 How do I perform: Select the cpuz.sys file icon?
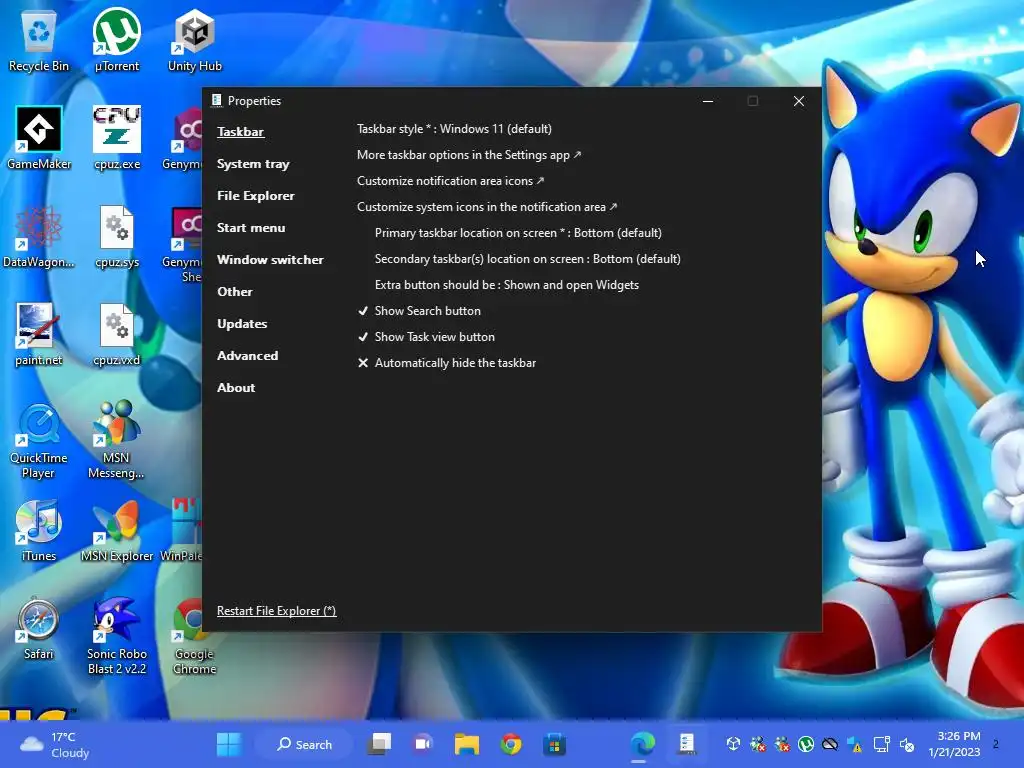[x=117, y=236]
